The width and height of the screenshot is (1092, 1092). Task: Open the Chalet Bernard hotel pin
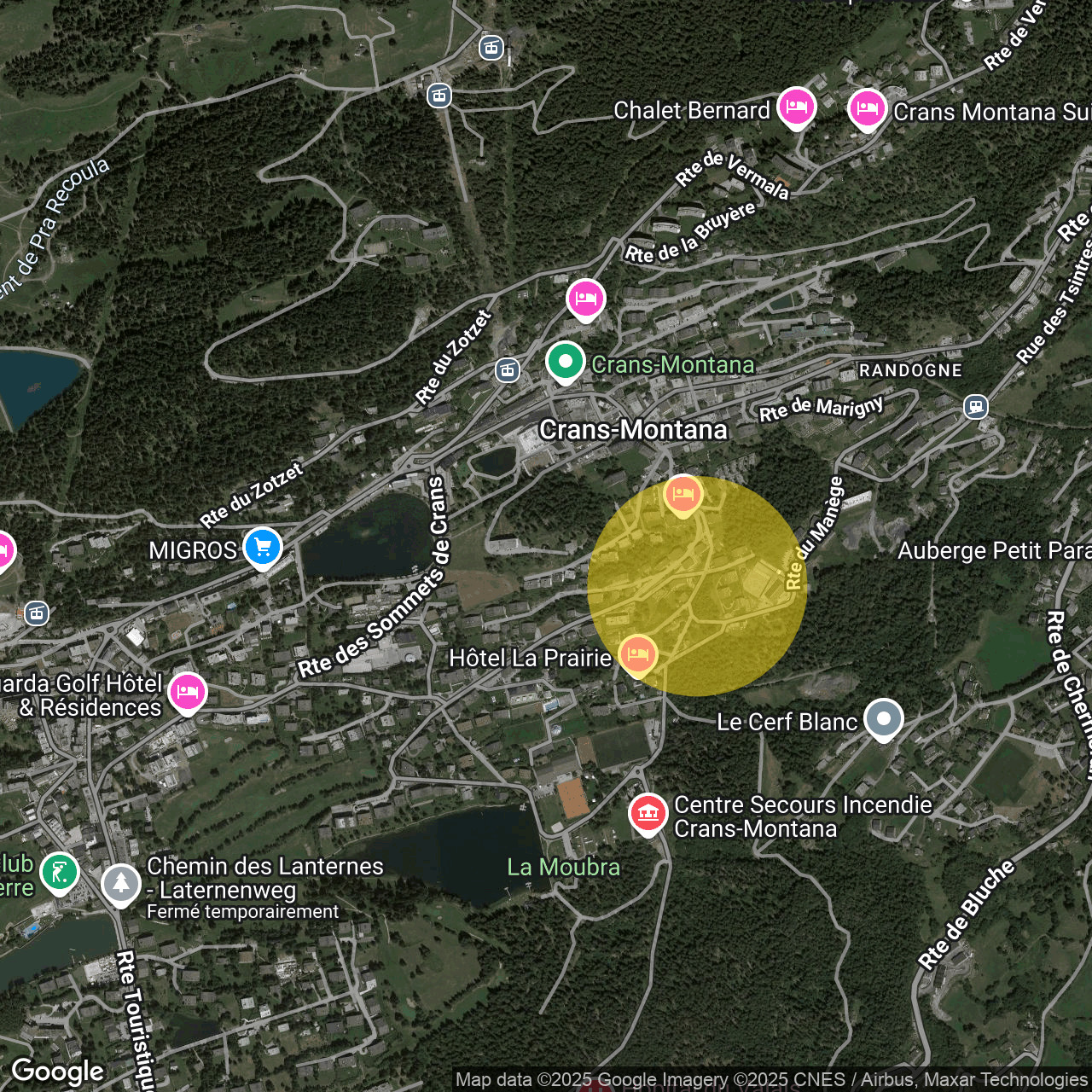pos(796,107)
